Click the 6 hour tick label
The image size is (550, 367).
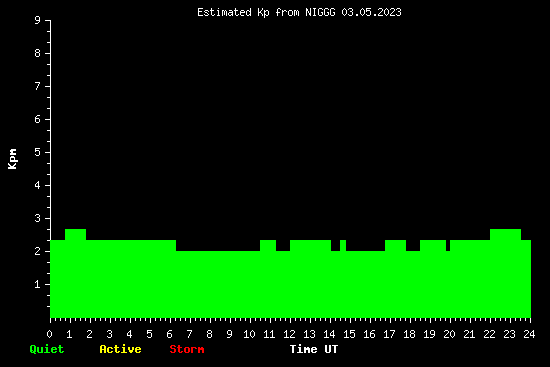pyautogui.click(x=169, y=334)
